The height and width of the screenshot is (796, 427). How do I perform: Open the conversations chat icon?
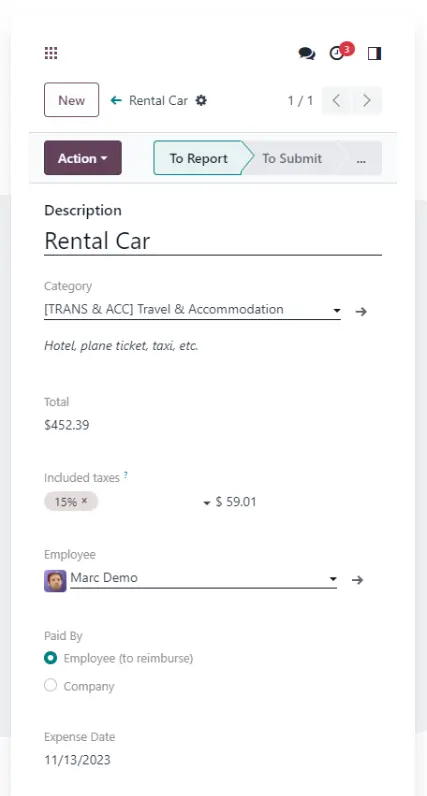(307, 53)
